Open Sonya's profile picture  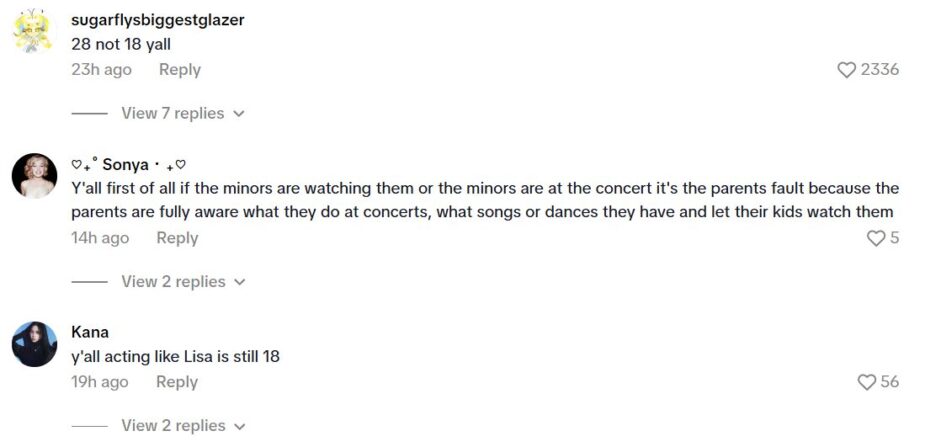(34, 177)
